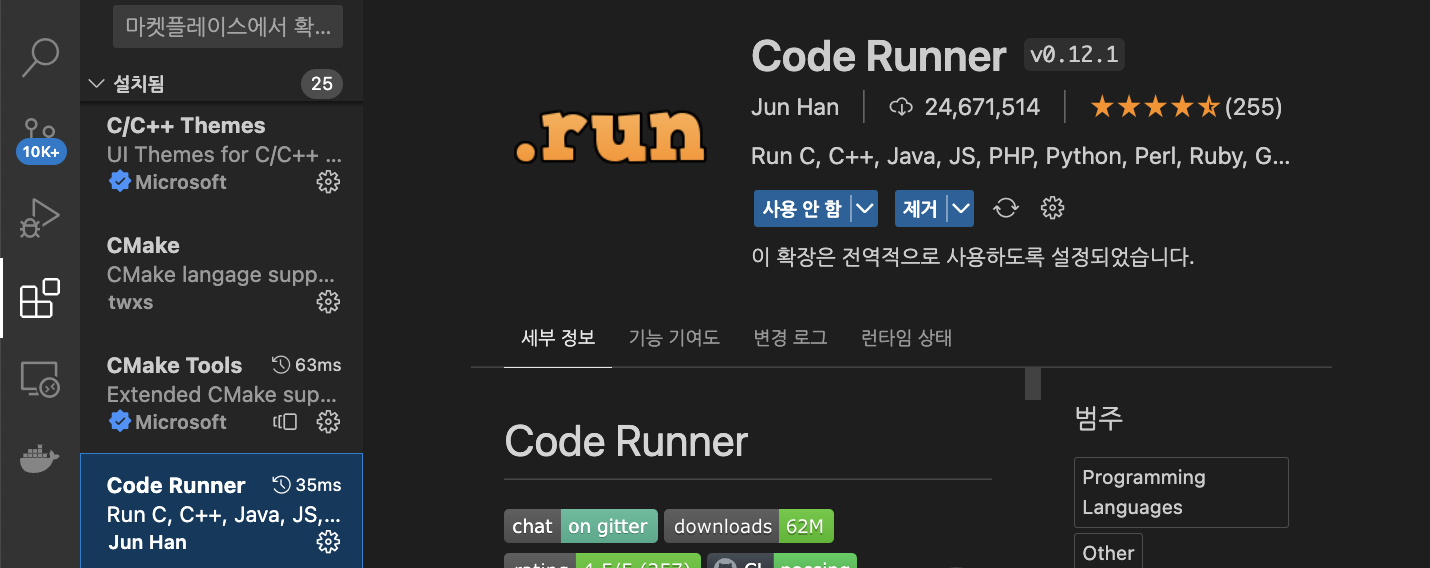Click the Code Runner readme heading
Viewport: 1430px width, 568px height.
coord(626,441)
